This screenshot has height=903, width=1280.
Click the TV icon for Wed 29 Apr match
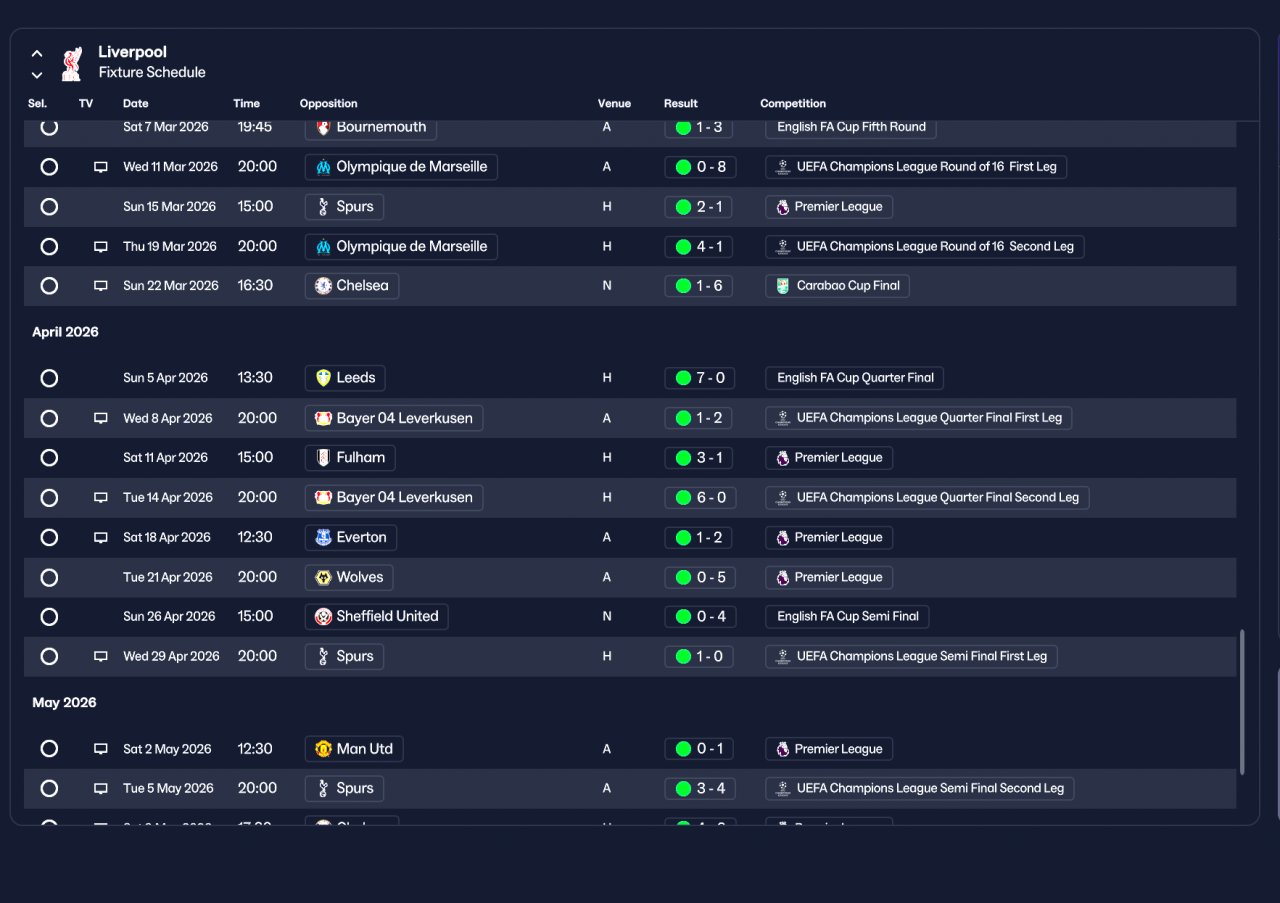click(x=100, y=657)
